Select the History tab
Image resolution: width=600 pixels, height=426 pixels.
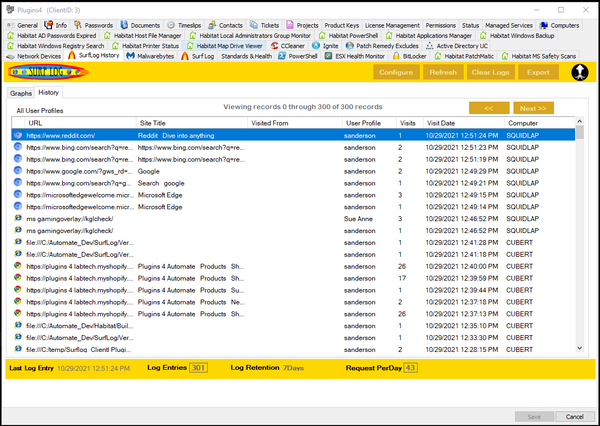click(x=48, y=92)
